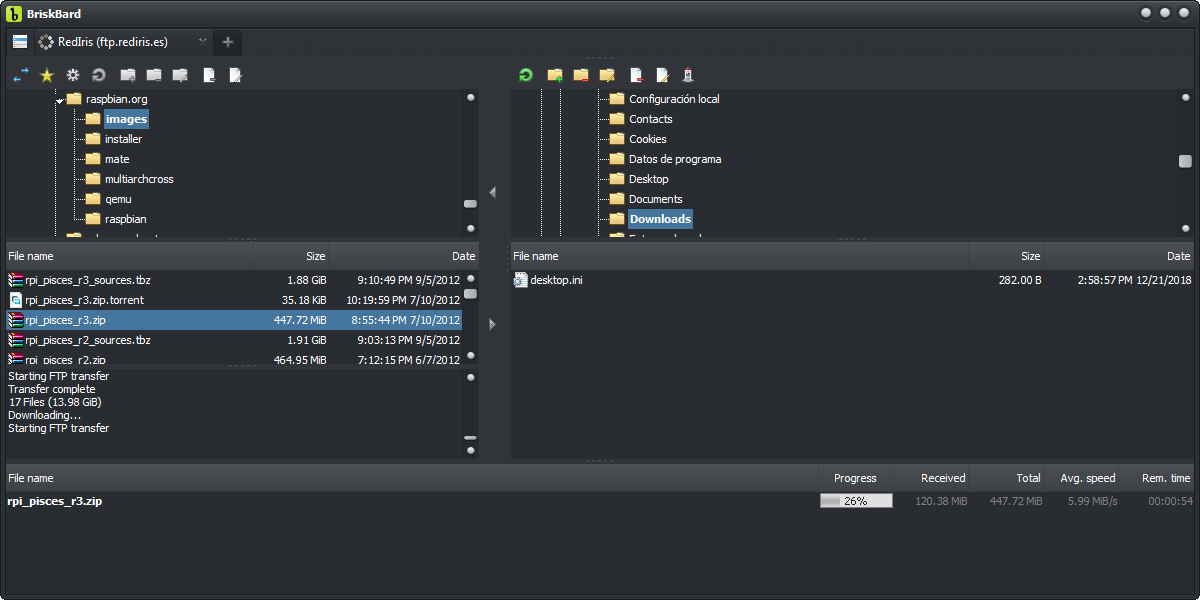Rename the selected remote file

click(x=235, y=75)
